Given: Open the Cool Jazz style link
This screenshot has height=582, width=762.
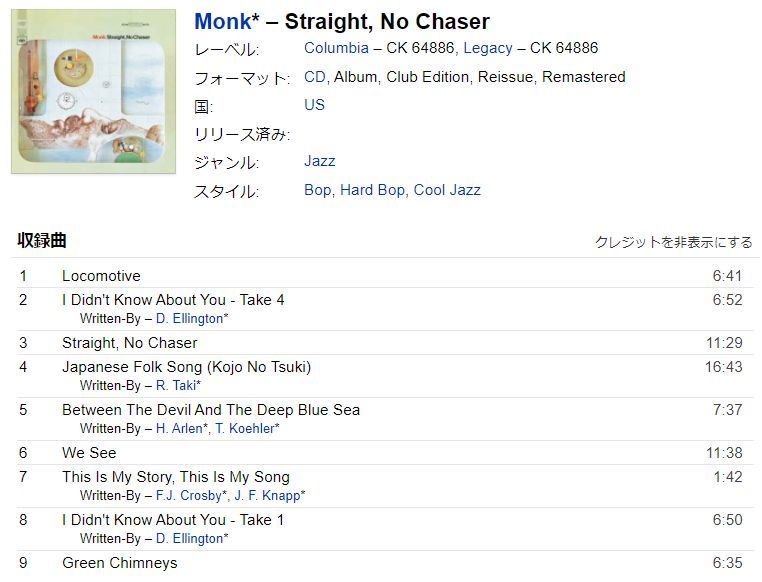Looking at the screenshot, I should point(447,190).
